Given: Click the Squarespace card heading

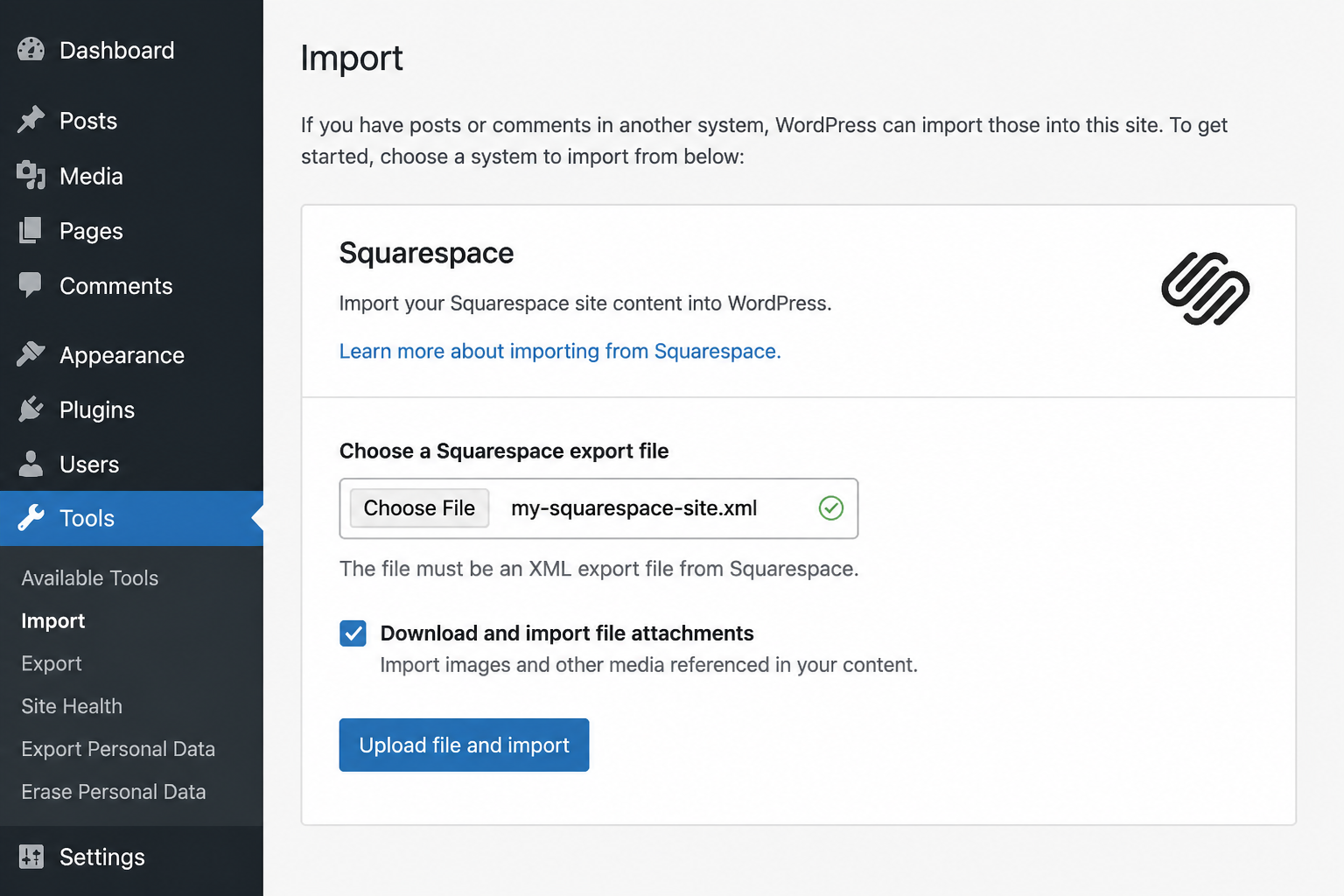Looking at the screenshot, I should click(426, 253).
